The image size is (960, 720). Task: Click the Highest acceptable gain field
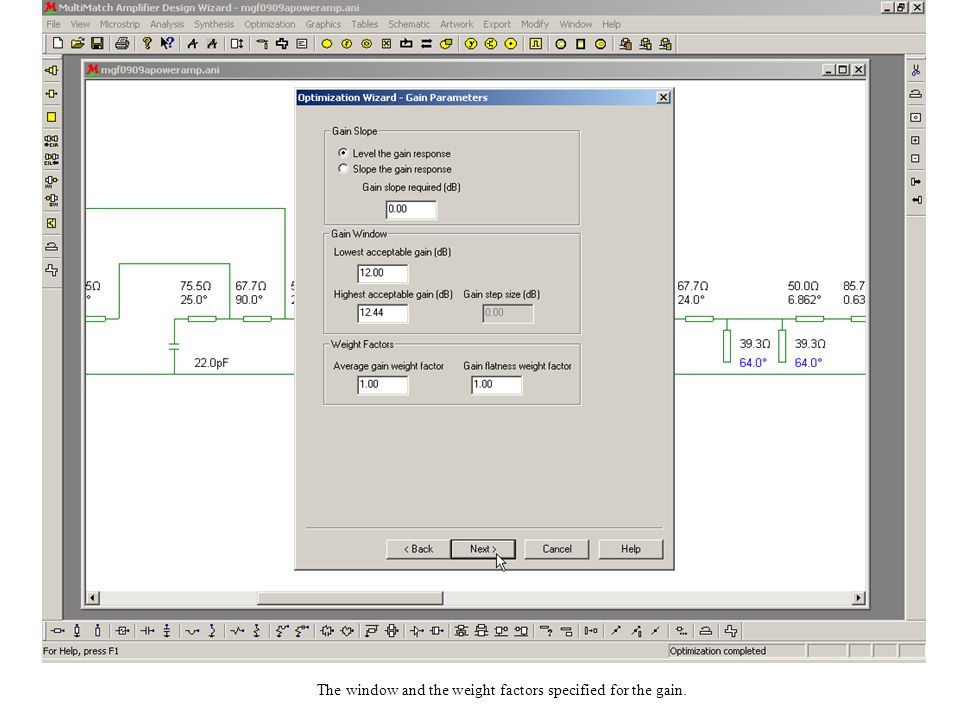382,313
